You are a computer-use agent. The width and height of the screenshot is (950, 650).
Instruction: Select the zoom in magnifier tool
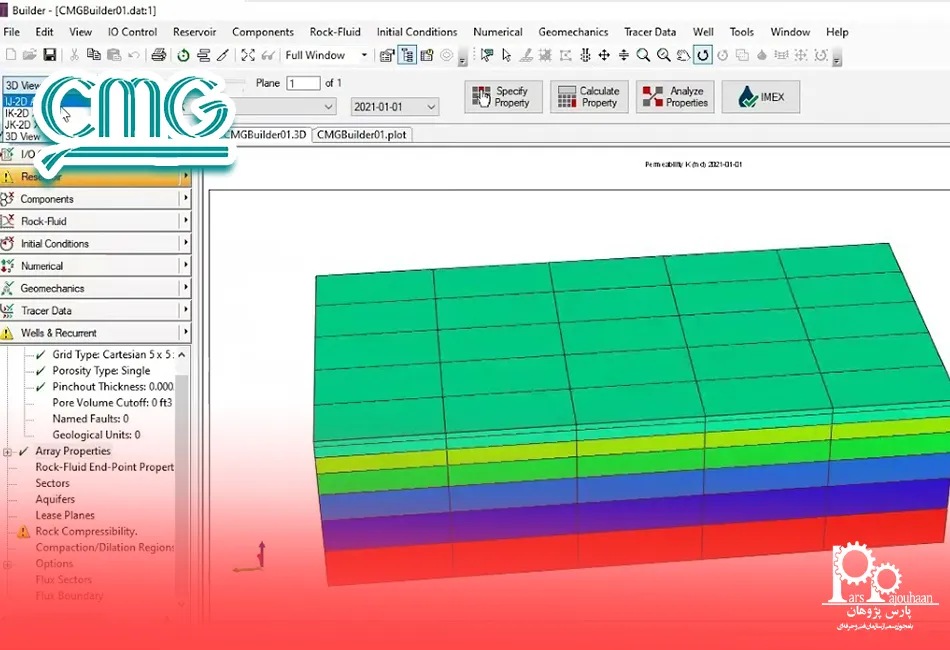(643, 56)
